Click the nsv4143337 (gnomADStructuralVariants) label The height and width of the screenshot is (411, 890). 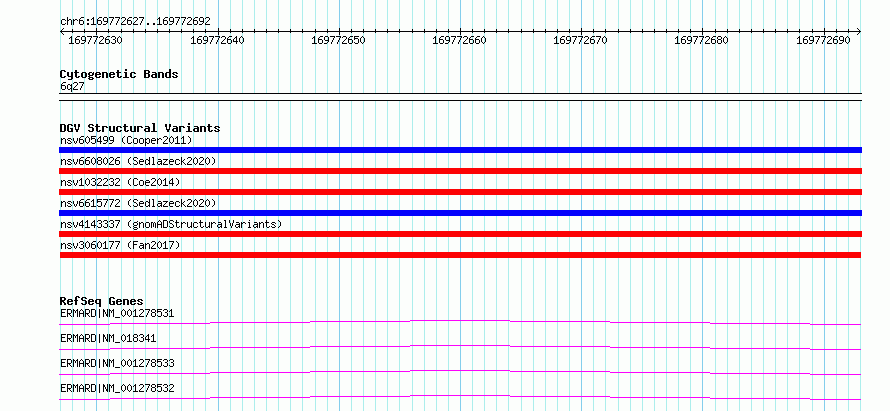click(x=171, y=224)
